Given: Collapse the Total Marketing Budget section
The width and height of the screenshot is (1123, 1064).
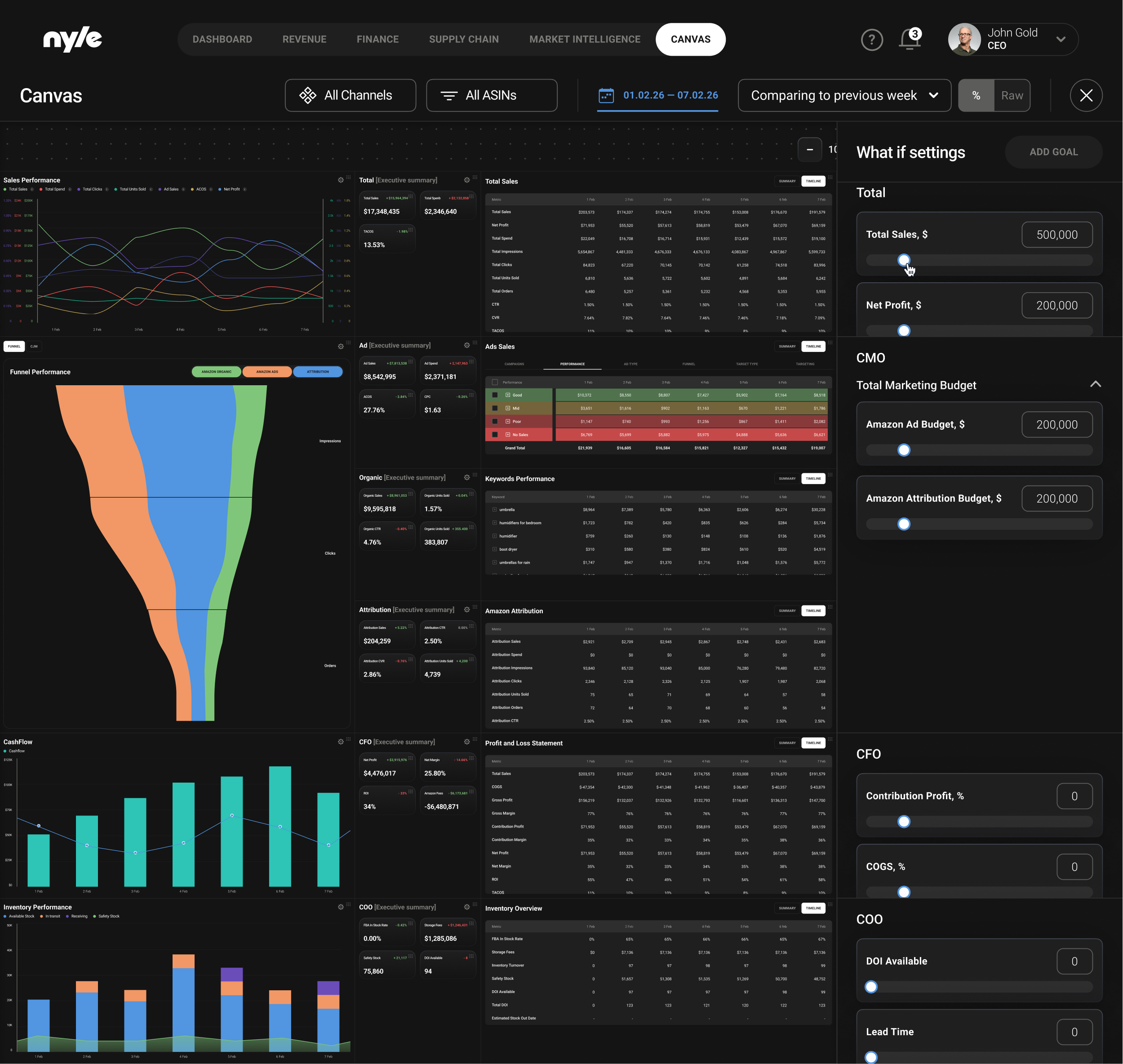Looking at the screenshot, I should pos(1095,384).
